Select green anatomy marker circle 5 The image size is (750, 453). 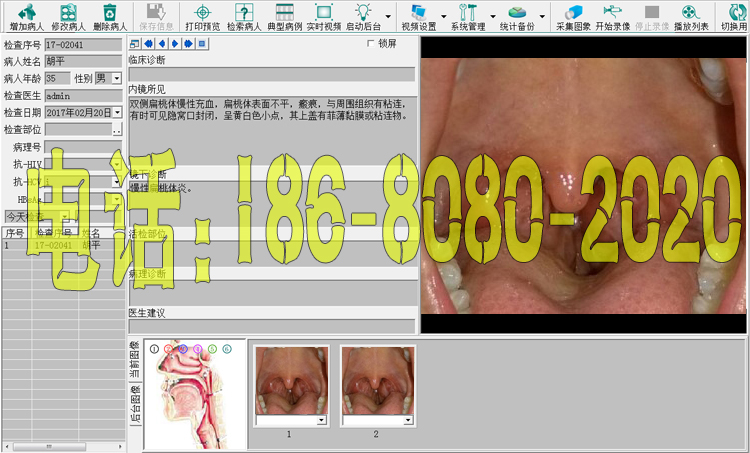pyautogui.click(x=212, y=349)
